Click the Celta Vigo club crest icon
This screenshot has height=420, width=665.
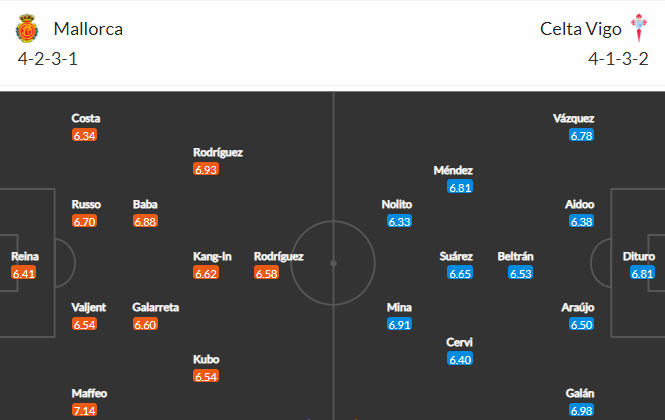pyautogui.click(x=638, y=28)
